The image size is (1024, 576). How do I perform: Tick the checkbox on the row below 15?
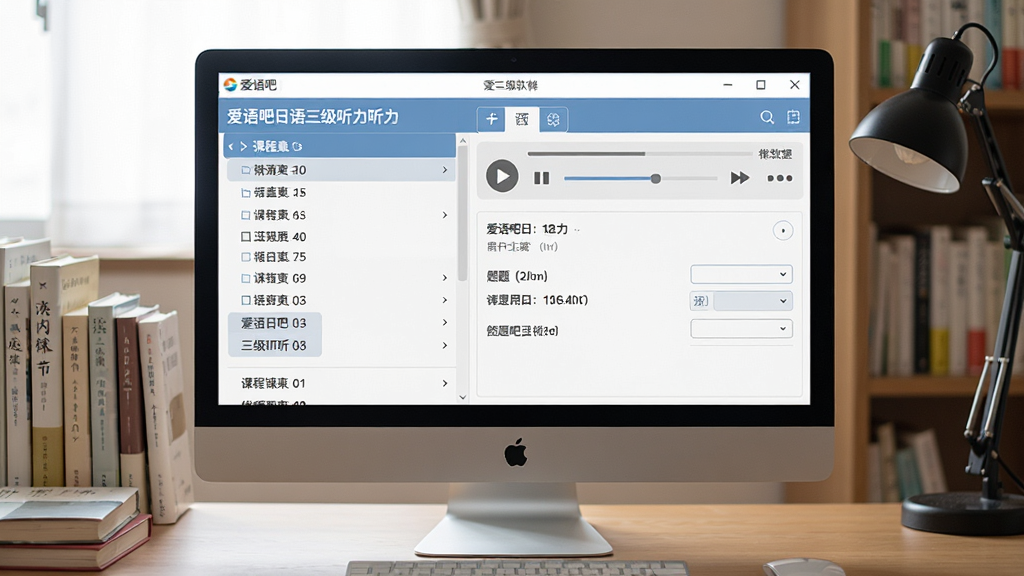click(x=246, y=215)
